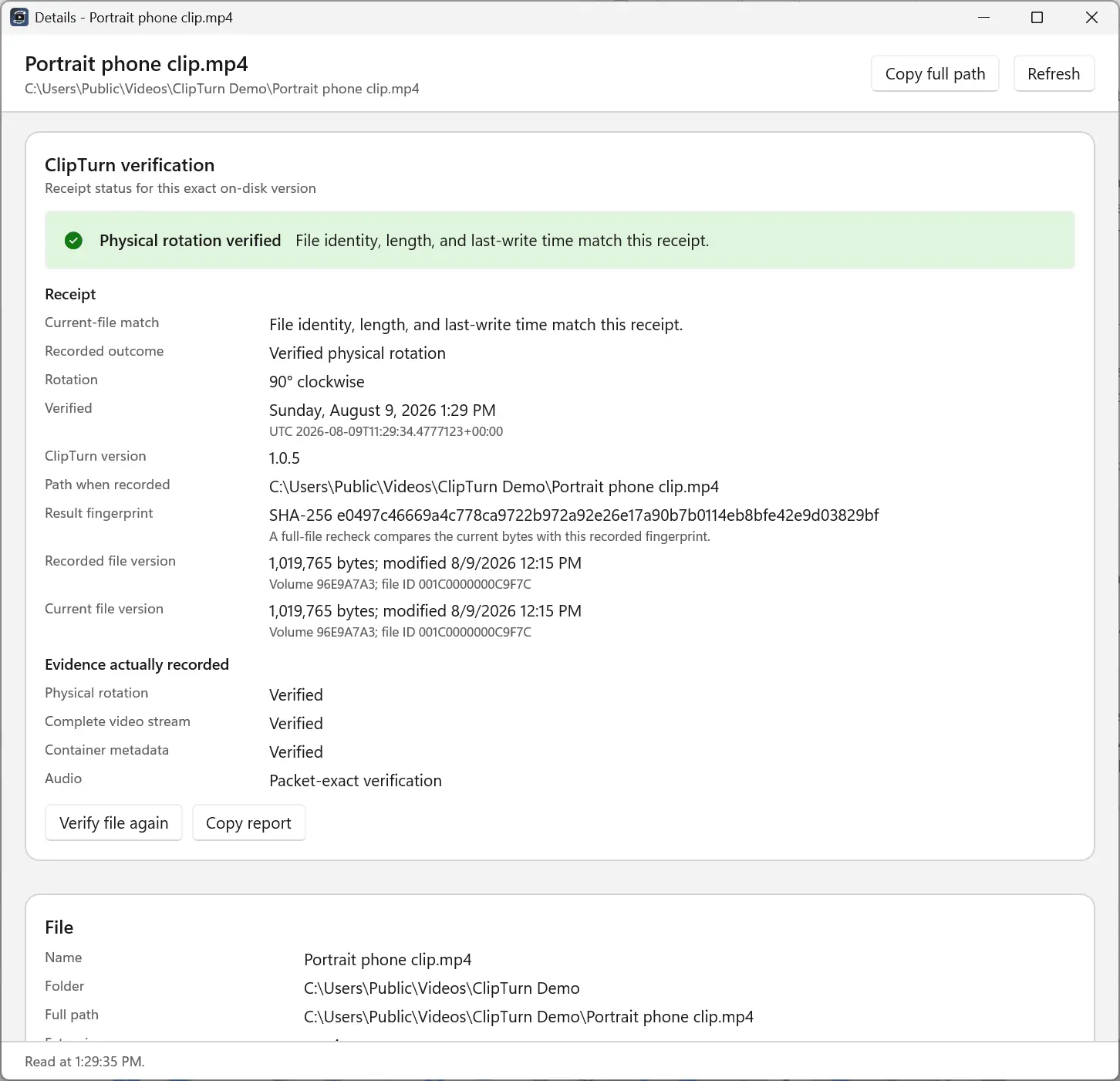Click the UTC timestamp line

click(386, 432)
